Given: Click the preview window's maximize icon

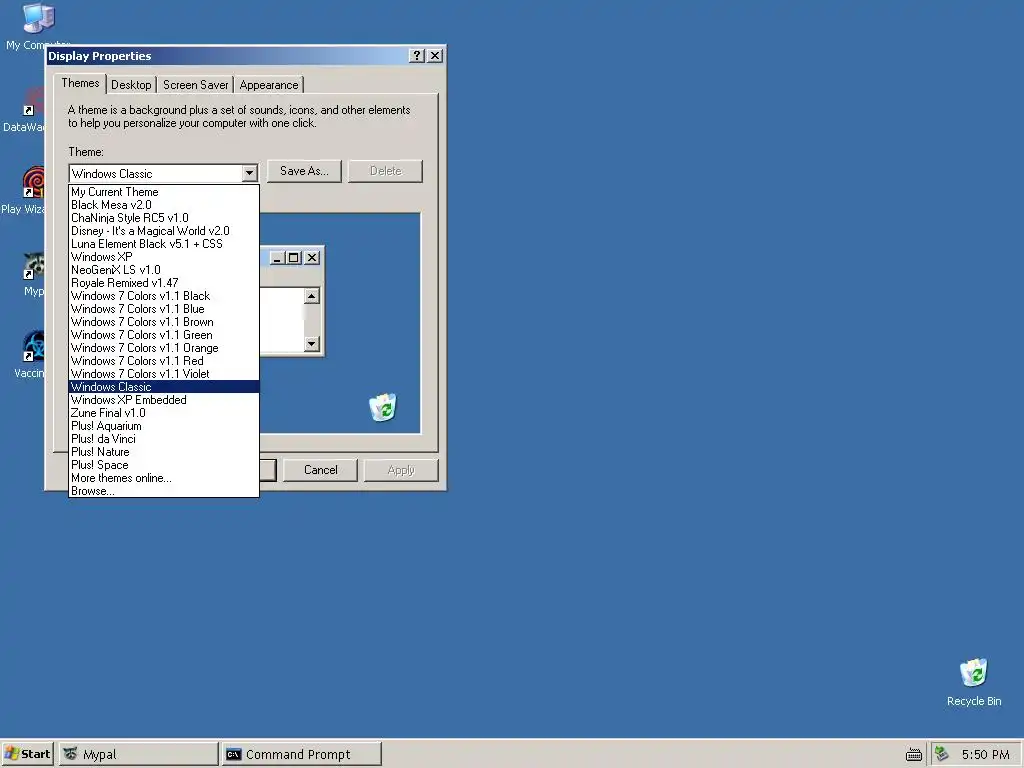Looking at the screenshot, I should [x=294, y=258].
